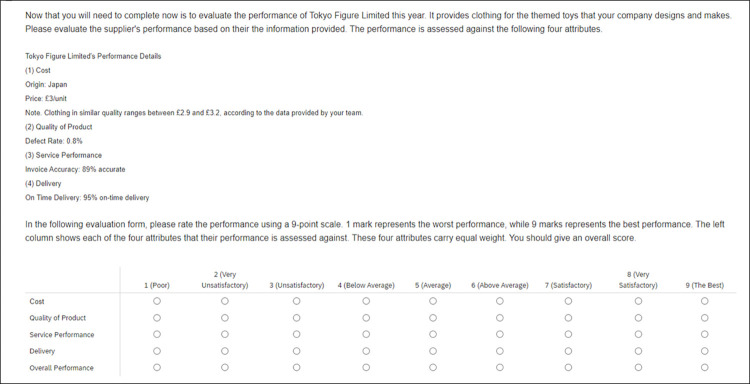Select 4 (Below Average) for Service Performance
The image size is (750, 384).
(x=366, y=334)
